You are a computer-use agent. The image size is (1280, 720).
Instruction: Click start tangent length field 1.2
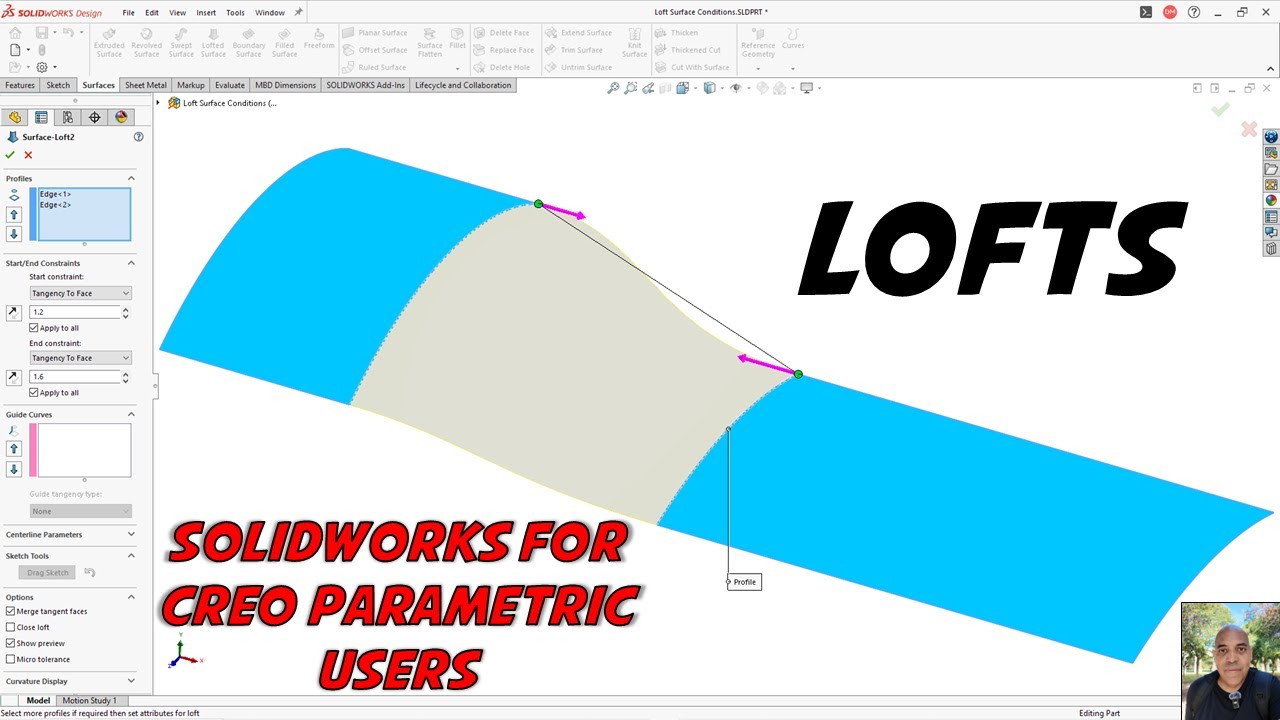74,312
